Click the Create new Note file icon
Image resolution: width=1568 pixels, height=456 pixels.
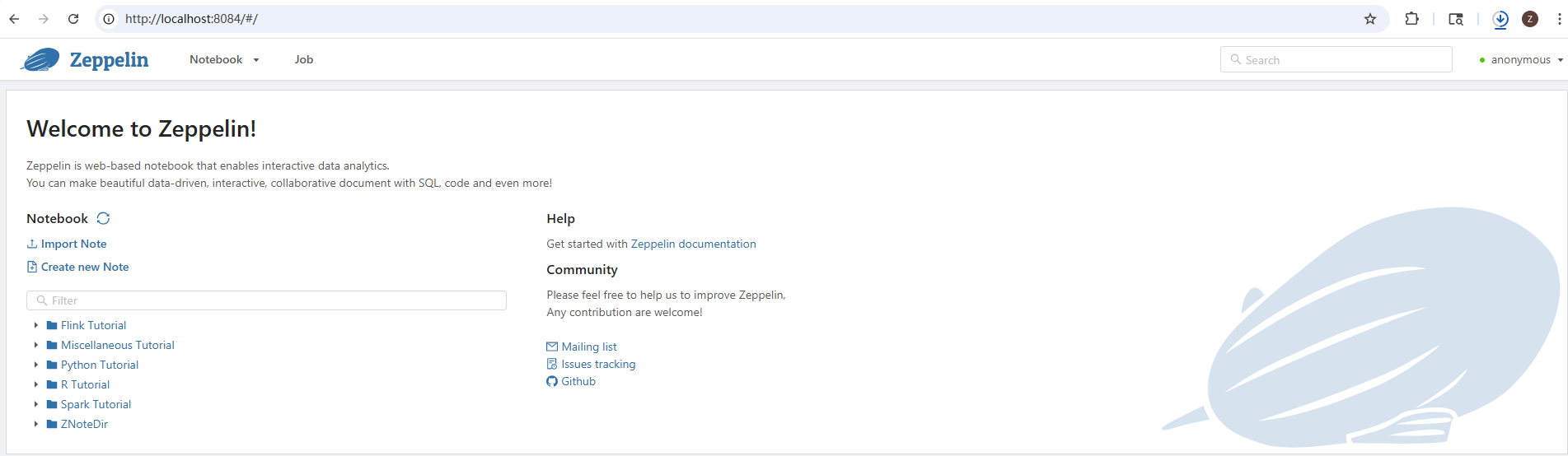click(32, 267)
